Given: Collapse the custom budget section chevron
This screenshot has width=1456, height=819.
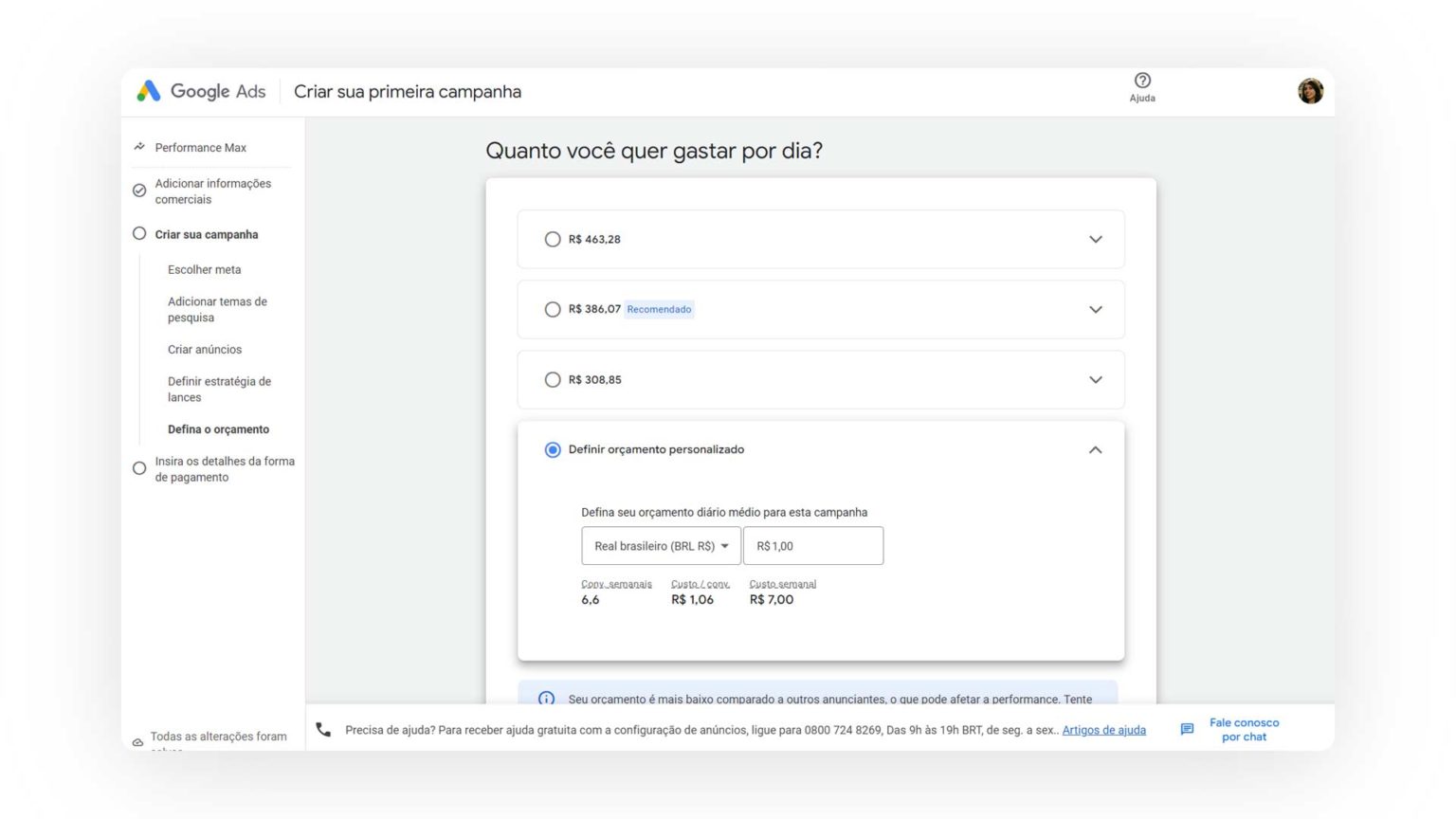Looking at the screenshot, I should (1095, 449).
